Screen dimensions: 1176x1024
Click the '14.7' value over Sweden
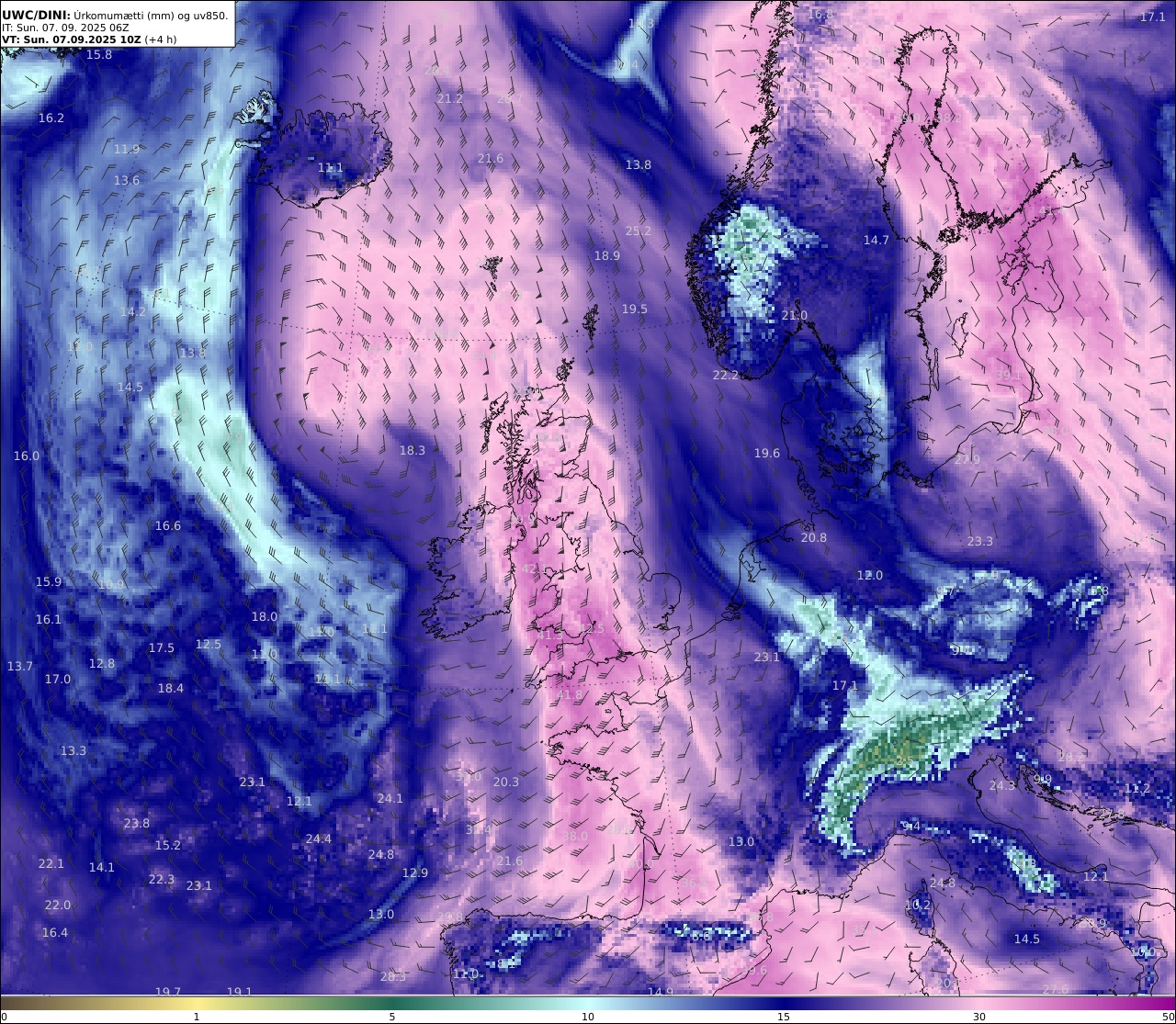[876, 241]
